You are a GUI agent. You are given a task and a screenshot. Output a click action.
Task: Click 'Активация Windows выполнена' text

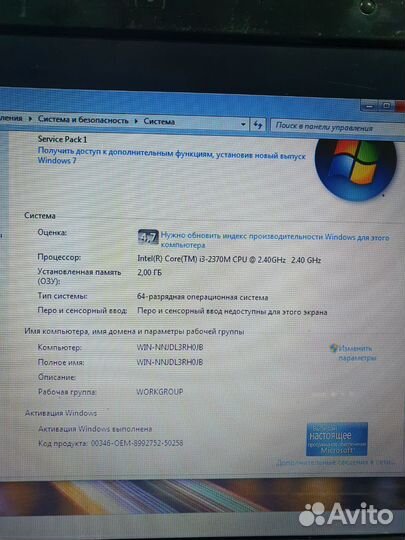95,429
